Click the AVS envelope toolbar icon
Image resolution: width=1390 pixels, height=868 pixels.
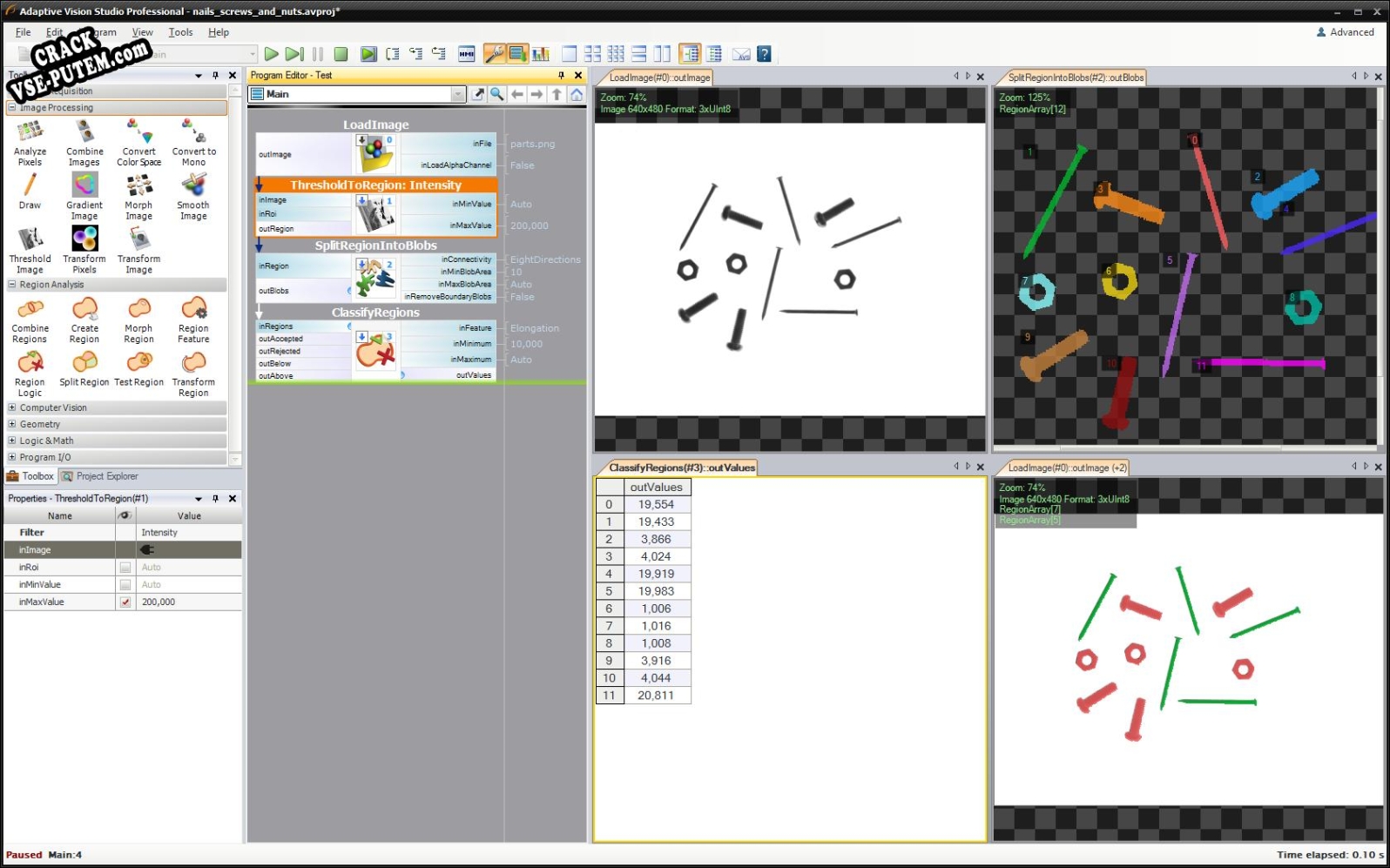tap(741, 54)
